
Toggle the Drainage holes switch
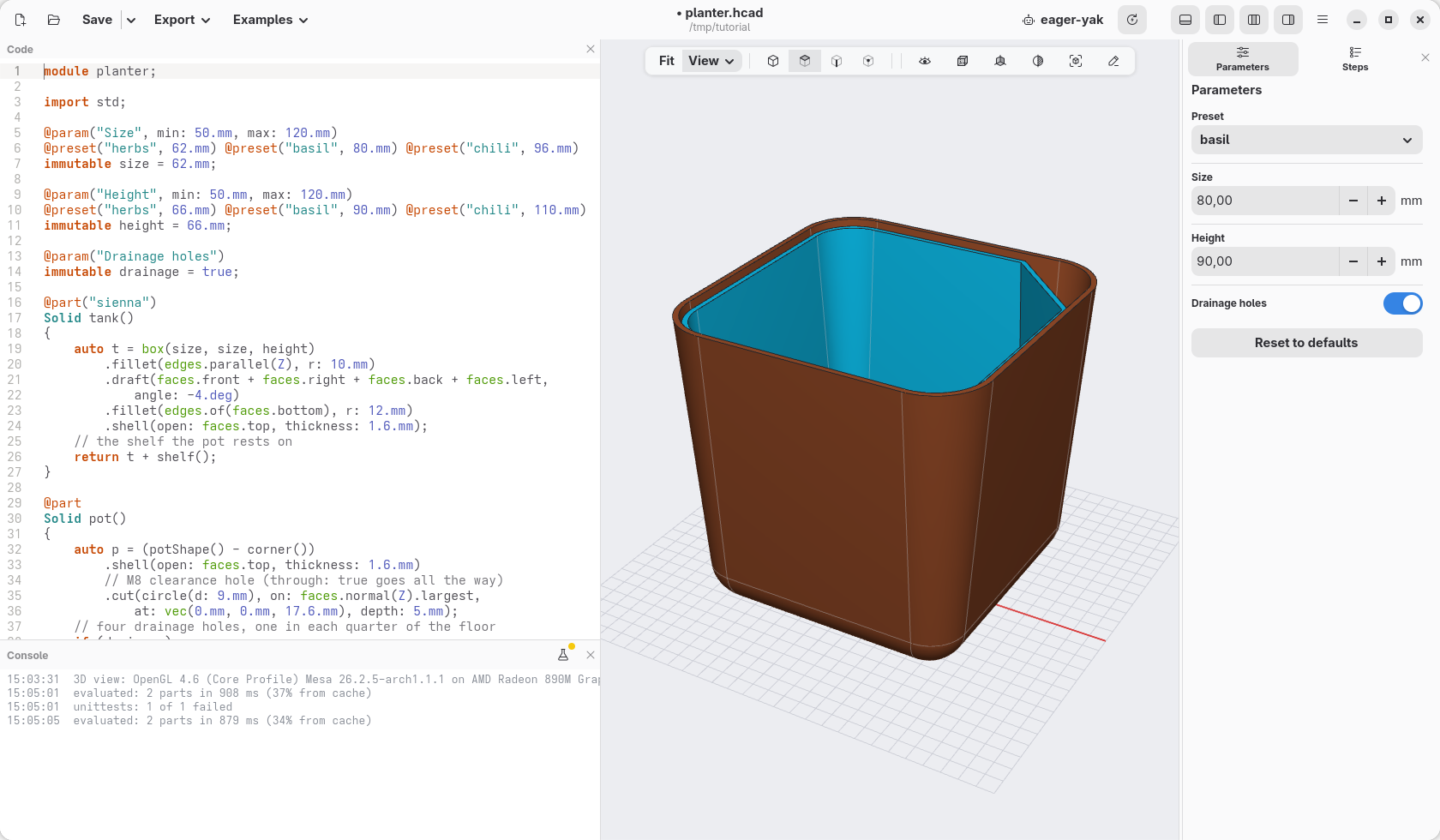click(x=1402, y=303)
